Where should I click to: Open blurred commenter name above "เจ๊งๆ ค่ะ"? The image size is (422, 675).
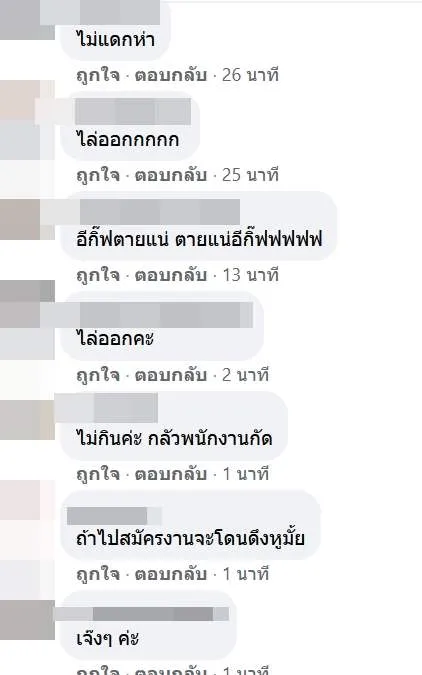point(153,614)
